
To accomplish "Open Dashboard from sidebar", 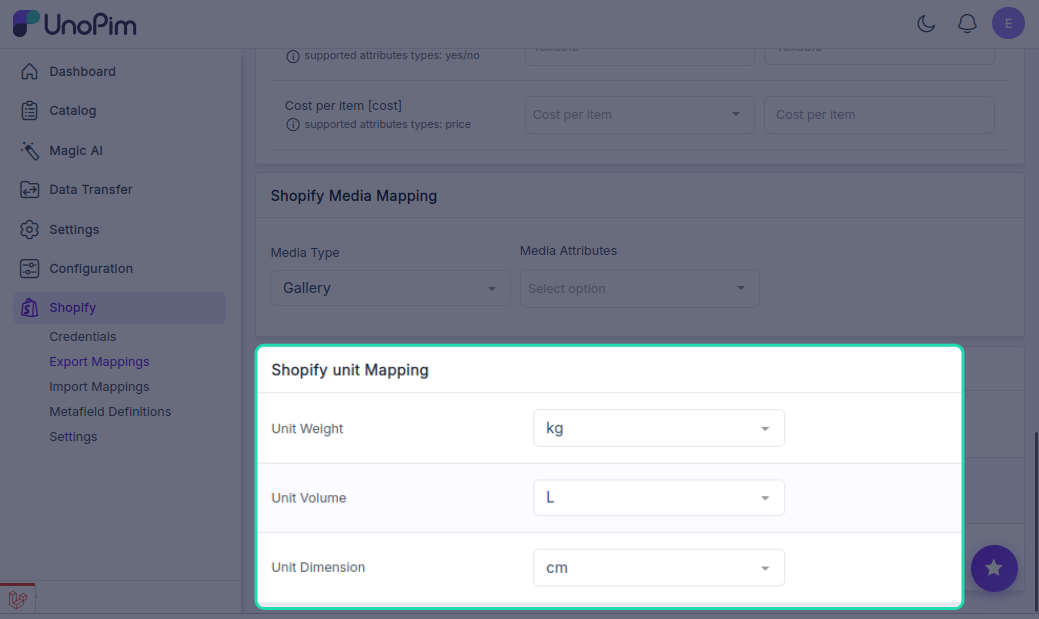I will [x=82, y=72].
